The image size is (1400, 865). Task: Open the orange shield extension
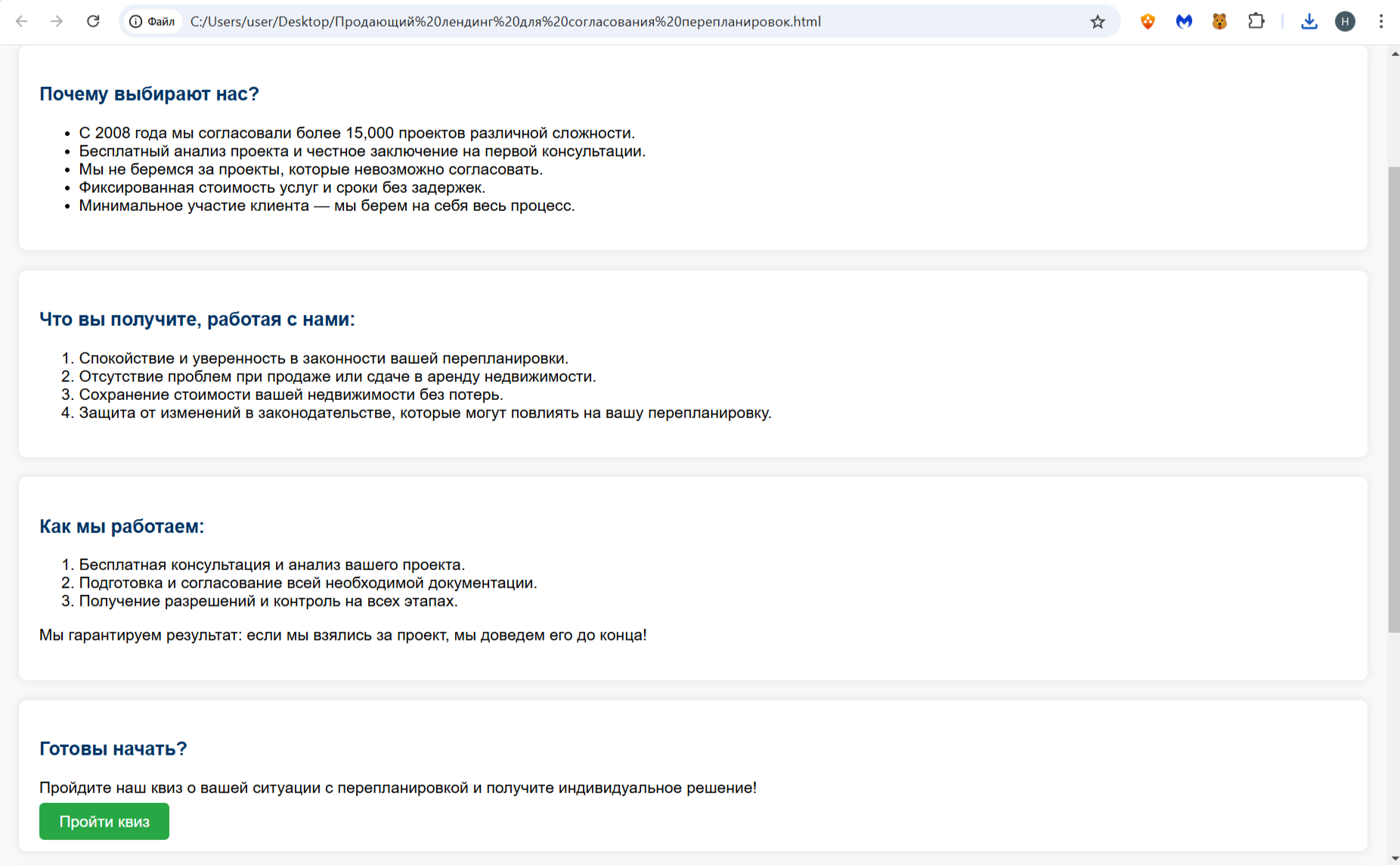[x=1148, y=22]
